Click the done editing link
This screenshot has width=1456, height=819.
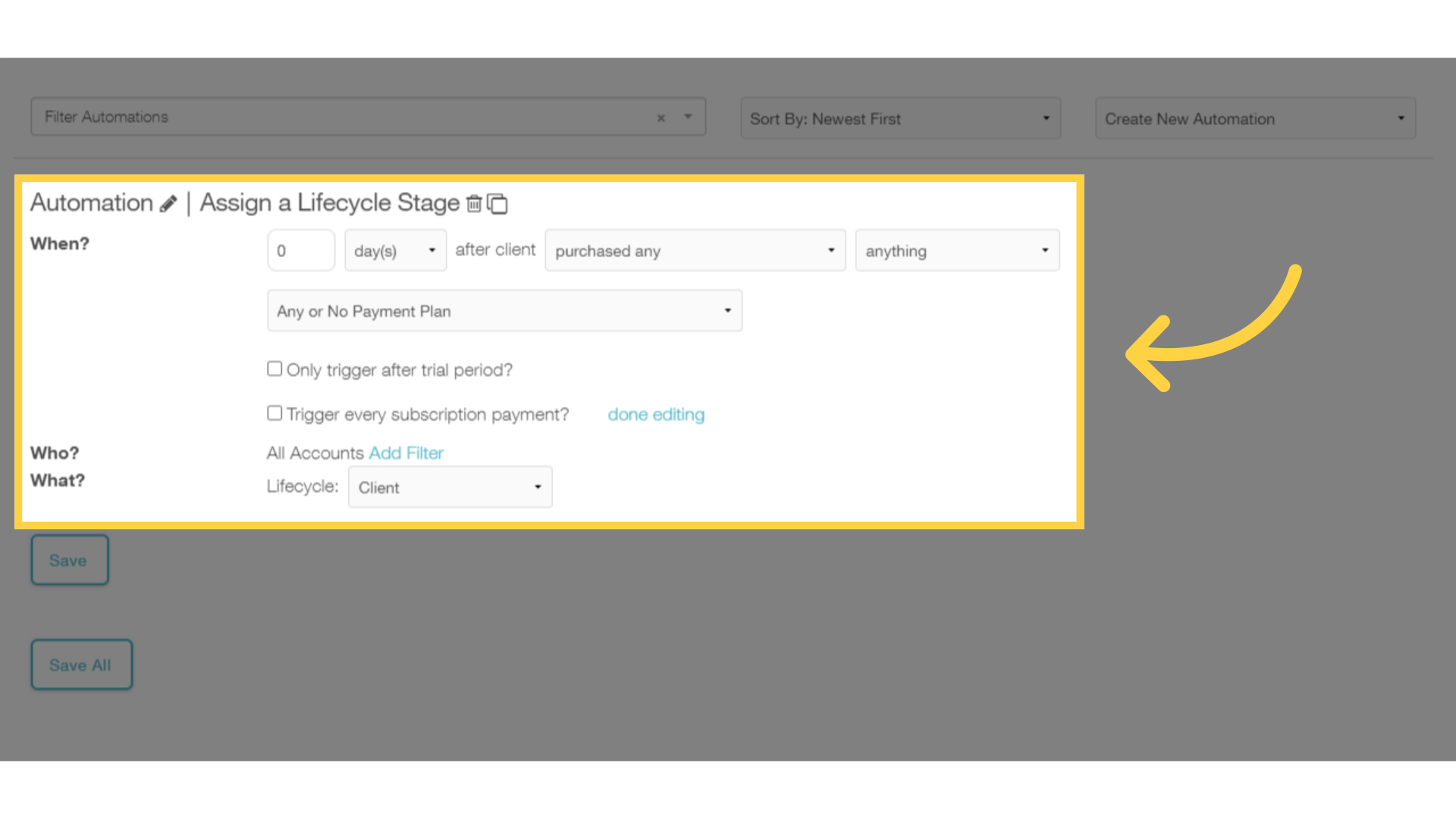click(x=655, y=414)
